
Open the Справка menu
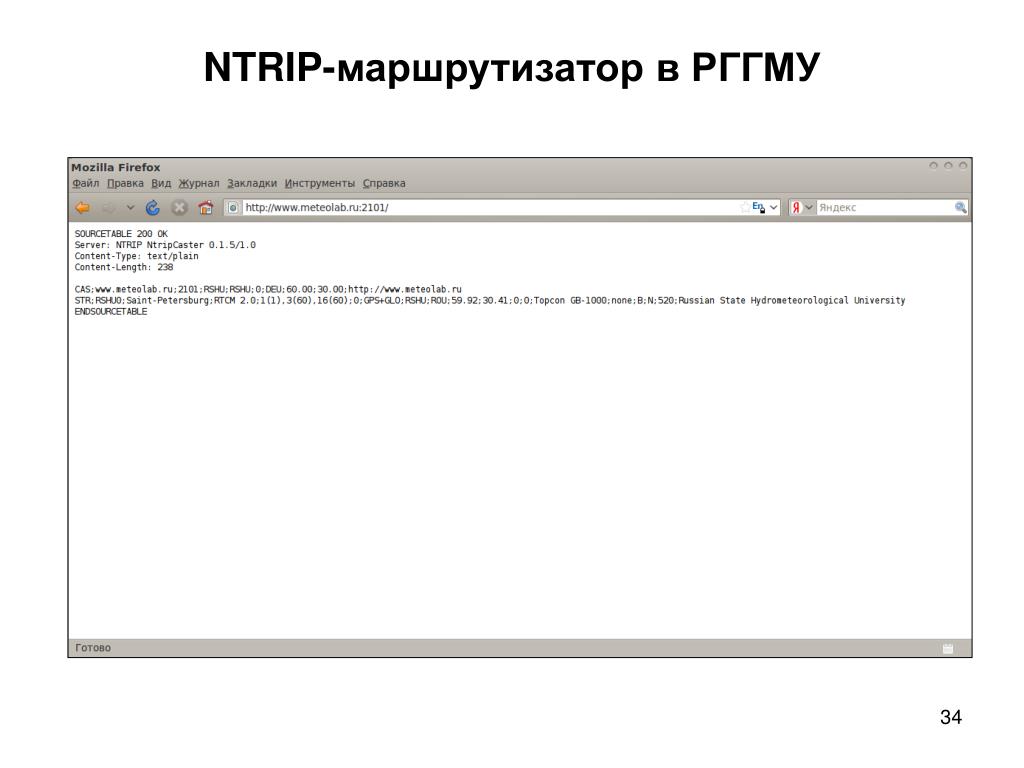point(384,184)
